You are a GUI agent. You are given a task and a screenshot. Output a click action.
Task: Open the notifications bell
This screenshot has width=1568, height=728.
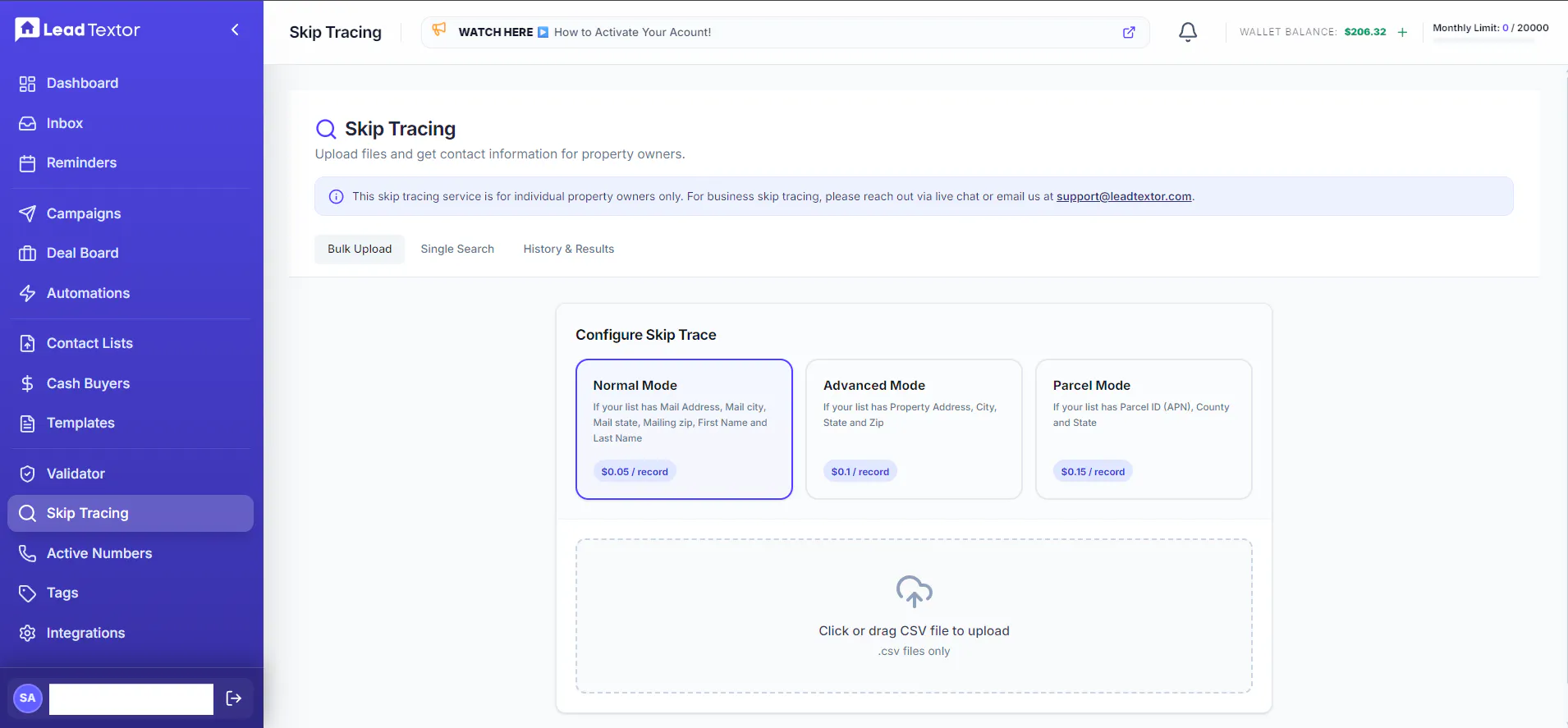(1188, 32)
